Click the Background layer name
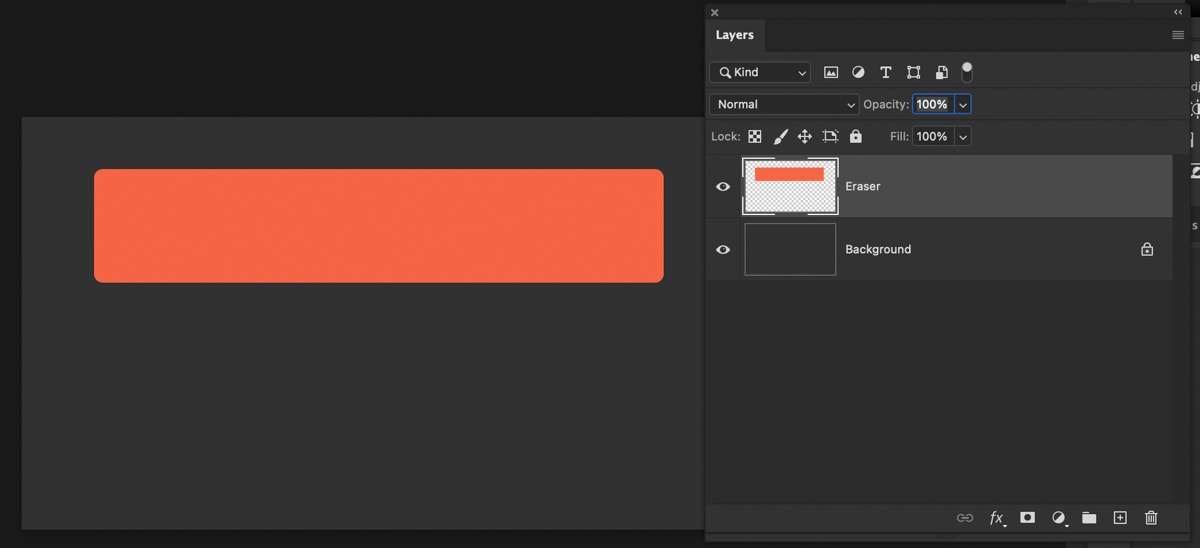 [878, 249]
